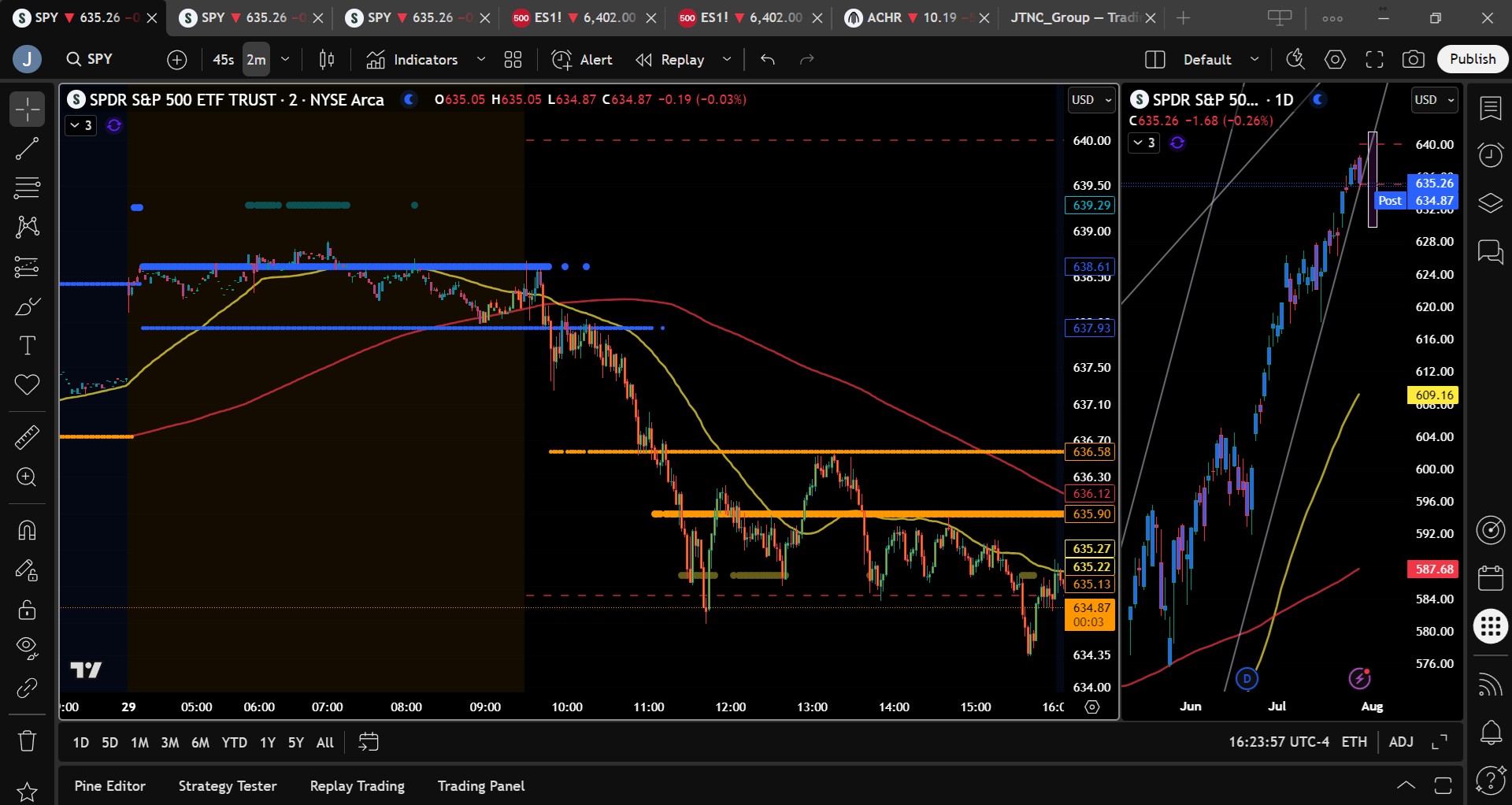
Task: Collapse the indicator legend on main chart
Action: [x=81, y=125]
